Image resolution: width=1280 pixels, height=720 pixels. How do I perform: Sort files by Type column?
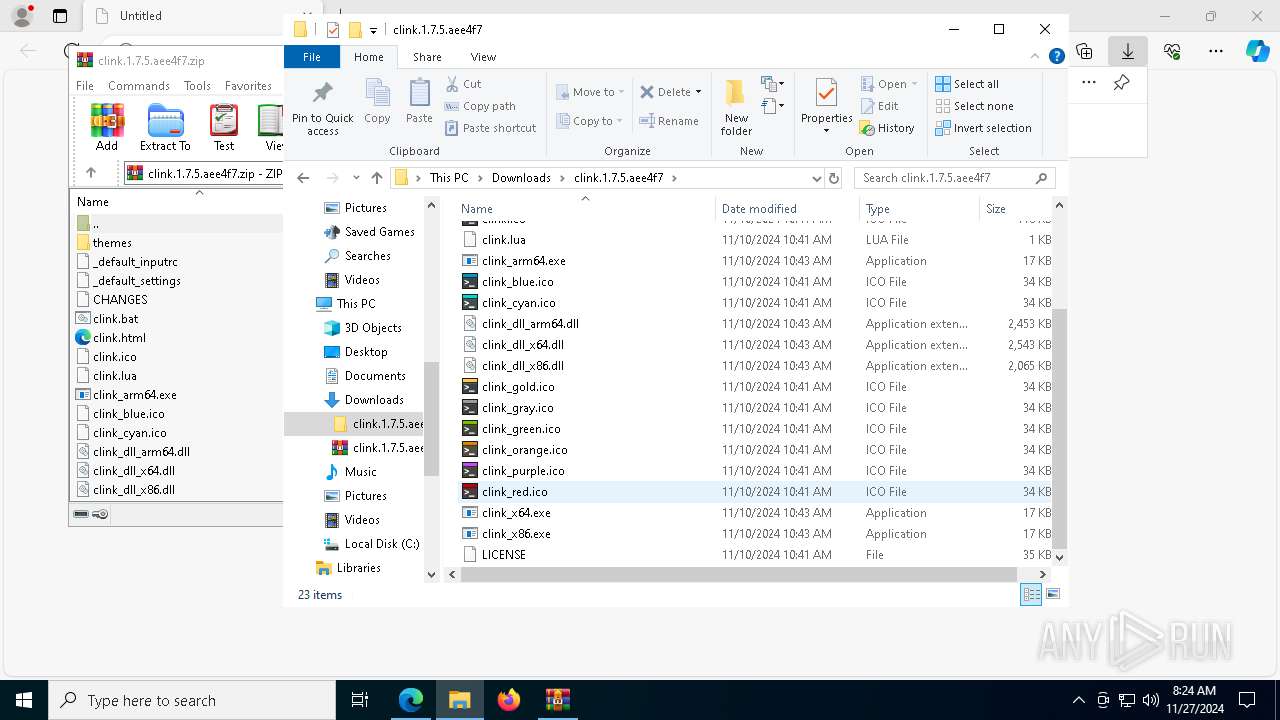pyautogui.click(x=918, y=209)
